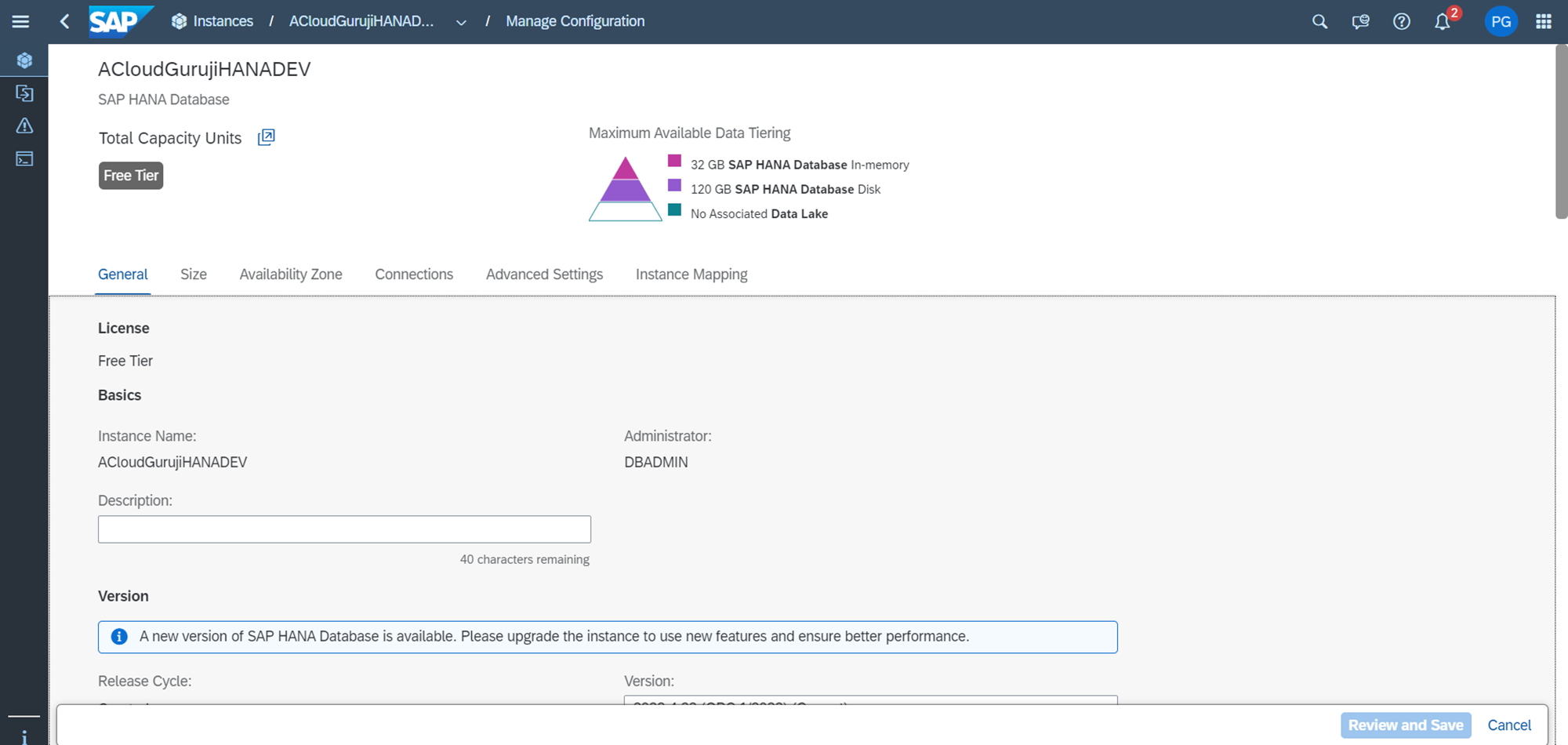The height and width of the screenshot is (745, 1568).
Task: Open the PG user profile avatar
Action: 1501,21
